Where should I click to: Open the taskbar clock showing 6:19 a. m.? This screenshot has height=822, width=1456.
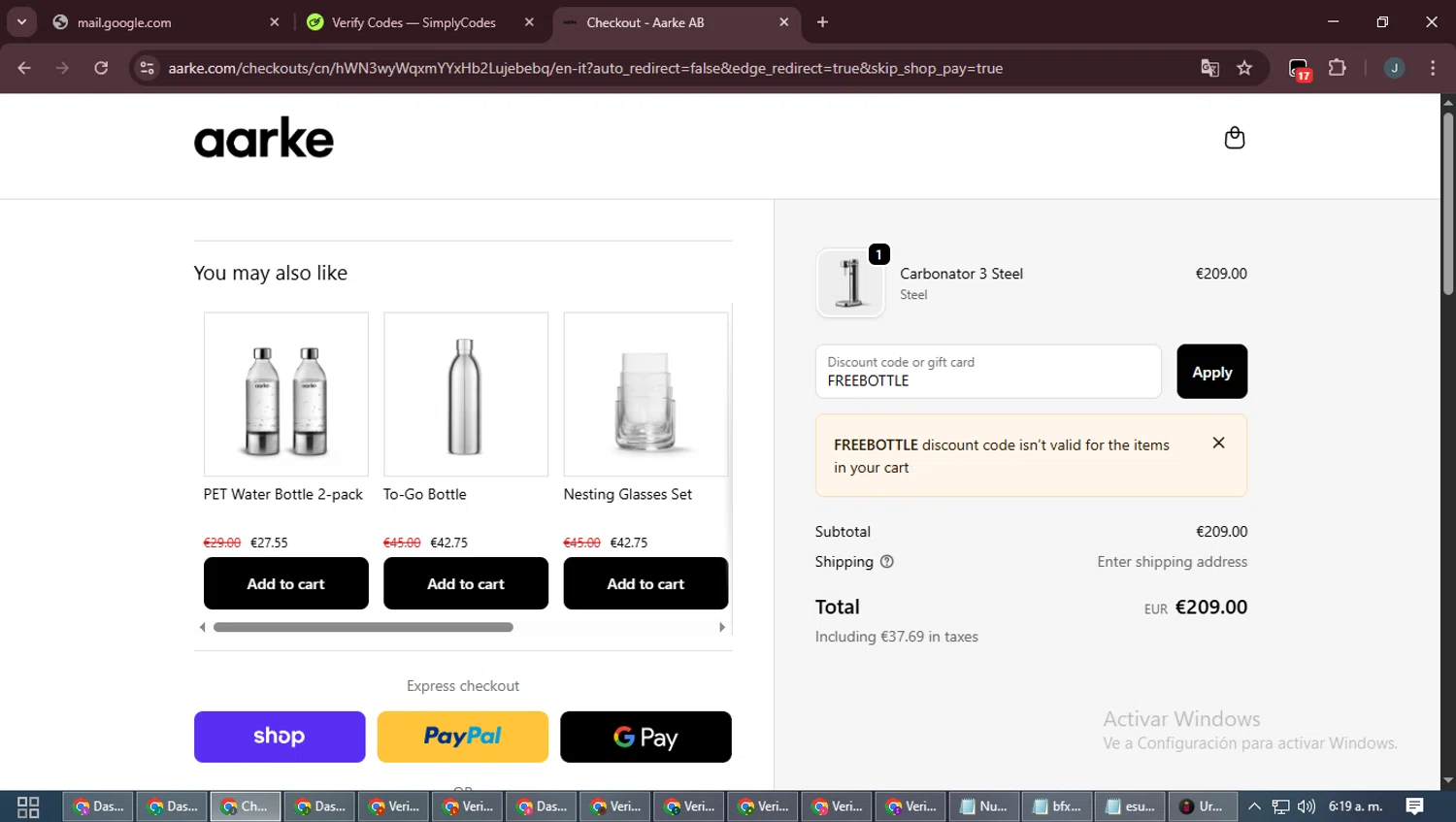1356,806
